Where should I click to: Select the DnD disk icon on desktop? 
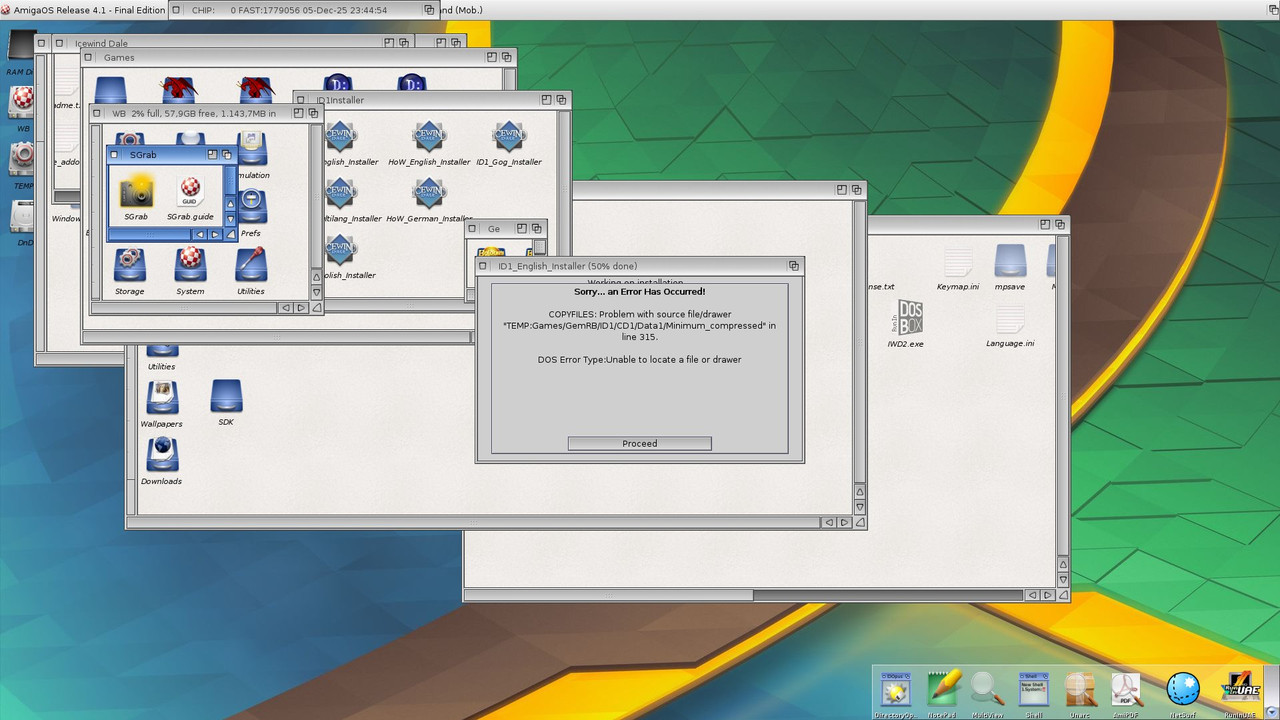(x=22, y=216)
